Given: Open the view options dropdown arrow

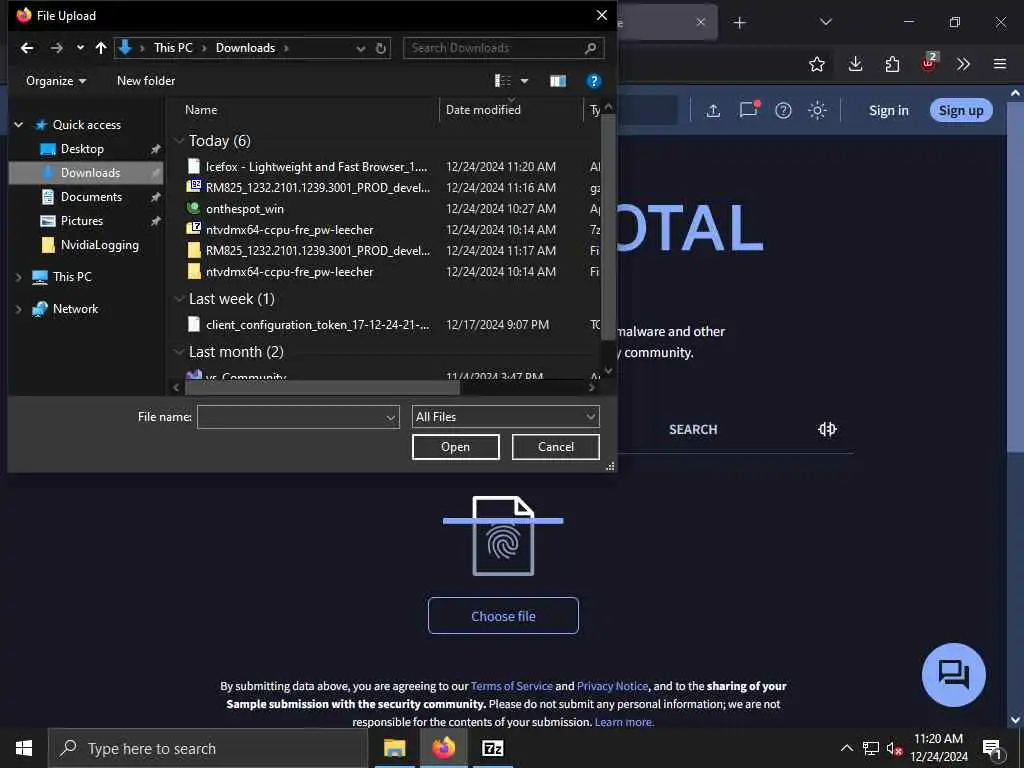Looking at the screenshot, I should coord(524,81).
